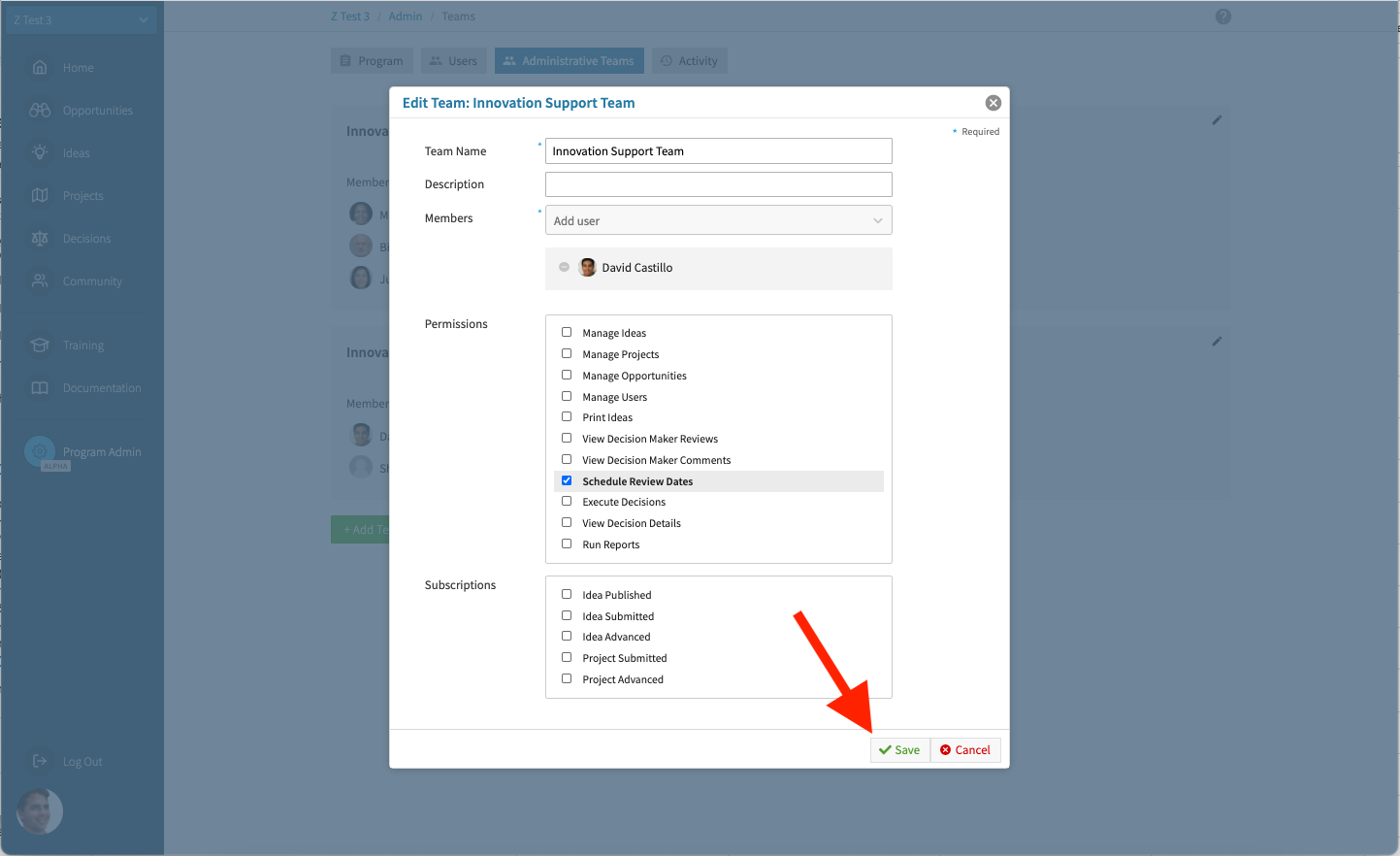Click the "Permissions" field label

coord(456,324)
